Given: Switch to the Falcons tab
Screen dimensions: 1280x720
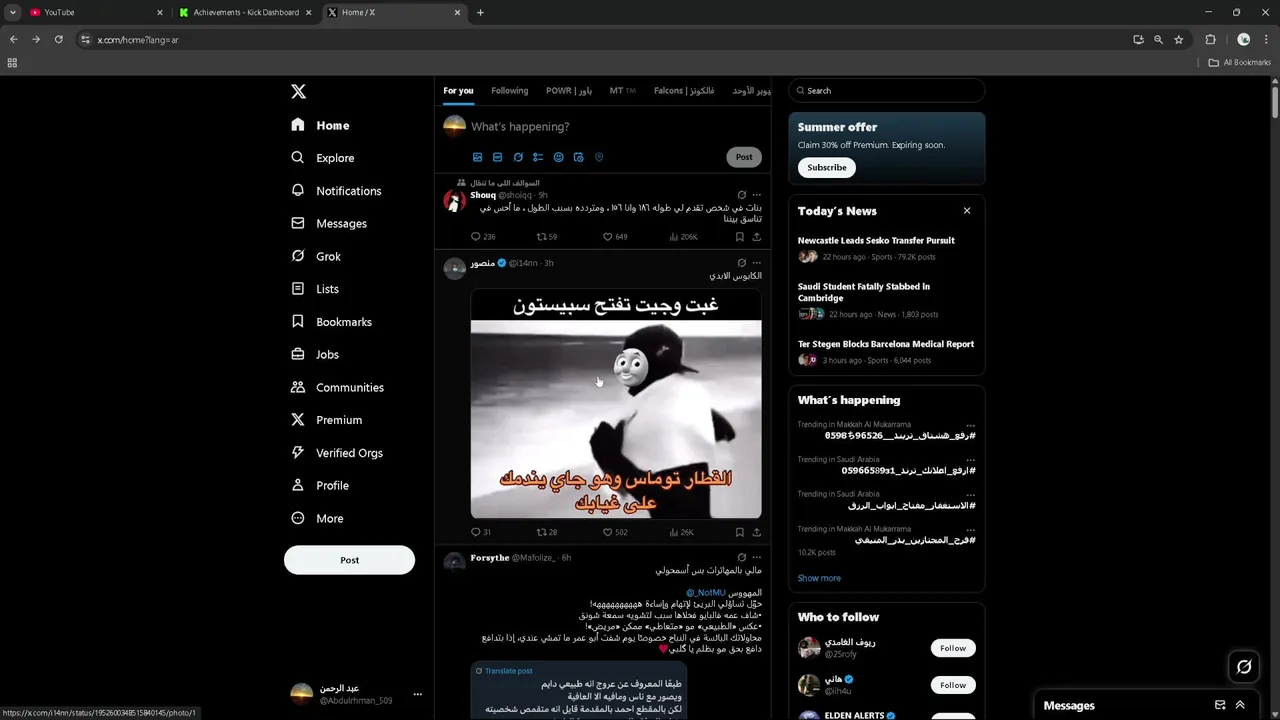Looking at the screenshot, I should 684,91.
